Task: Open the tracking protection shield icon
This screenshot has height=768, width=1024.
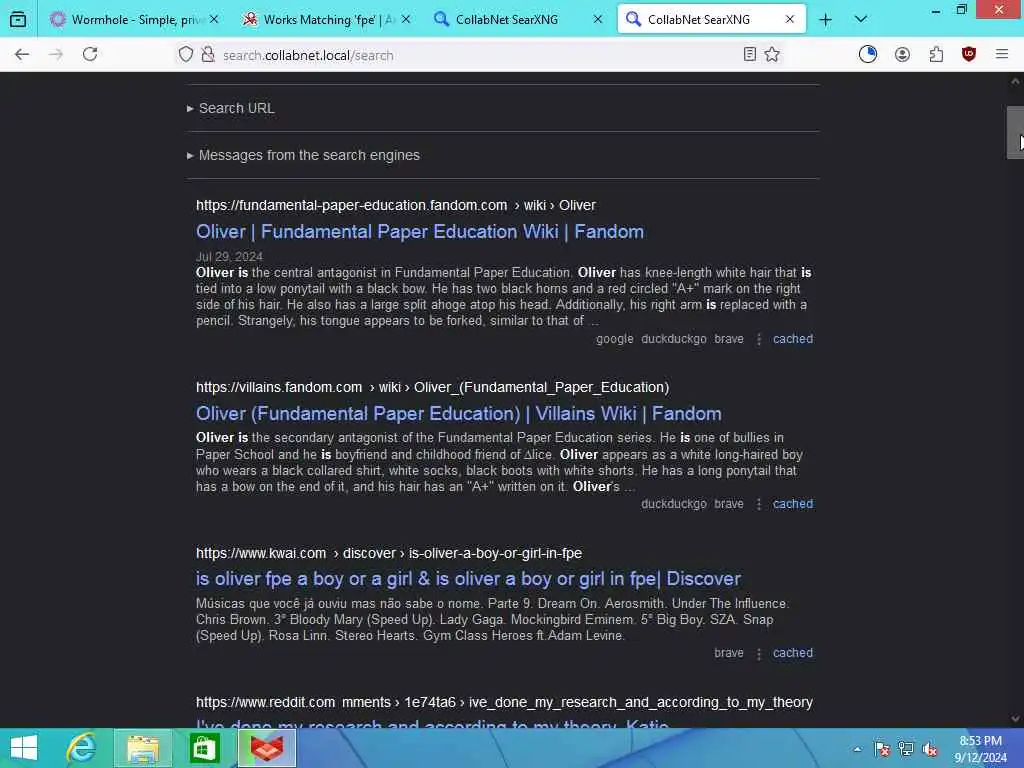Action: pos(186,55)
